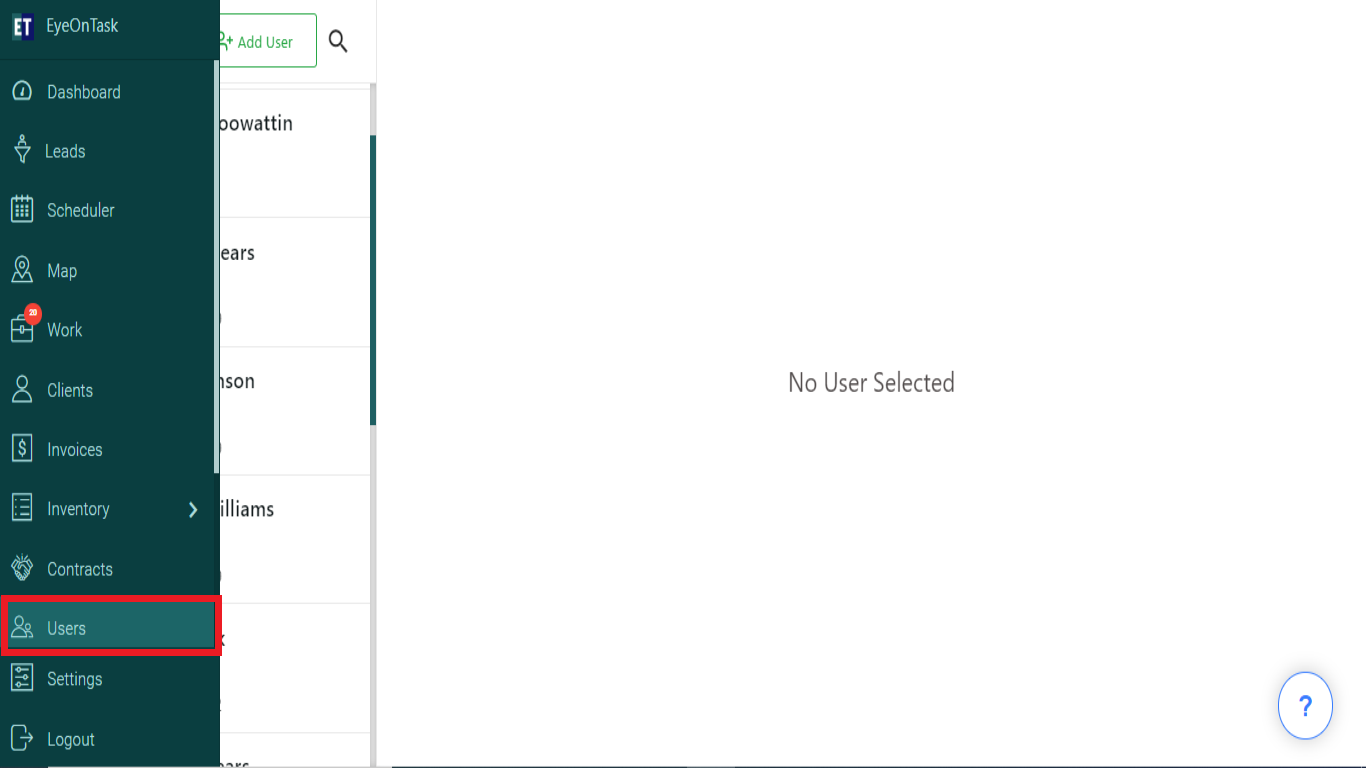Select the user row ending in 'ears'
Screen dimensions: 1366x768
point(295,282)
